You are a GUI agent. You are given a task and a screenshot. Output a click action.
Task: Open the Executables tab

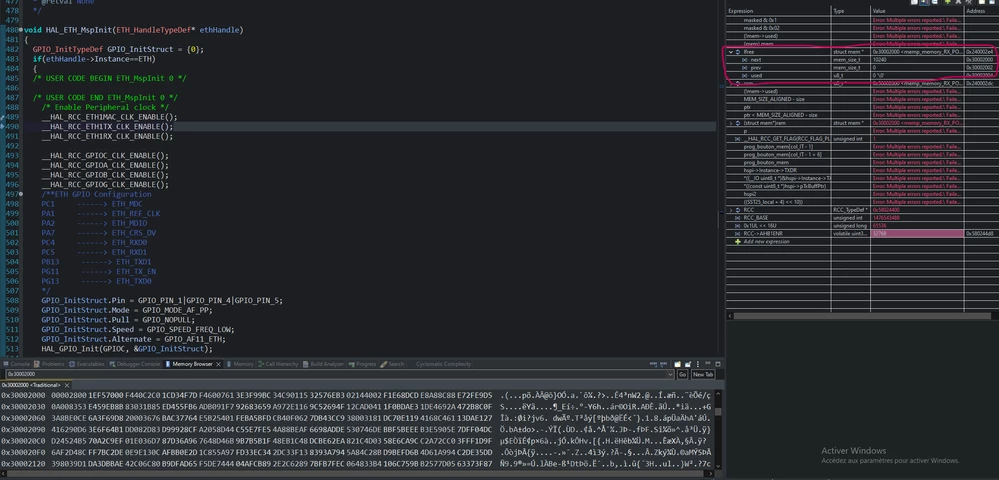(87, 364)
